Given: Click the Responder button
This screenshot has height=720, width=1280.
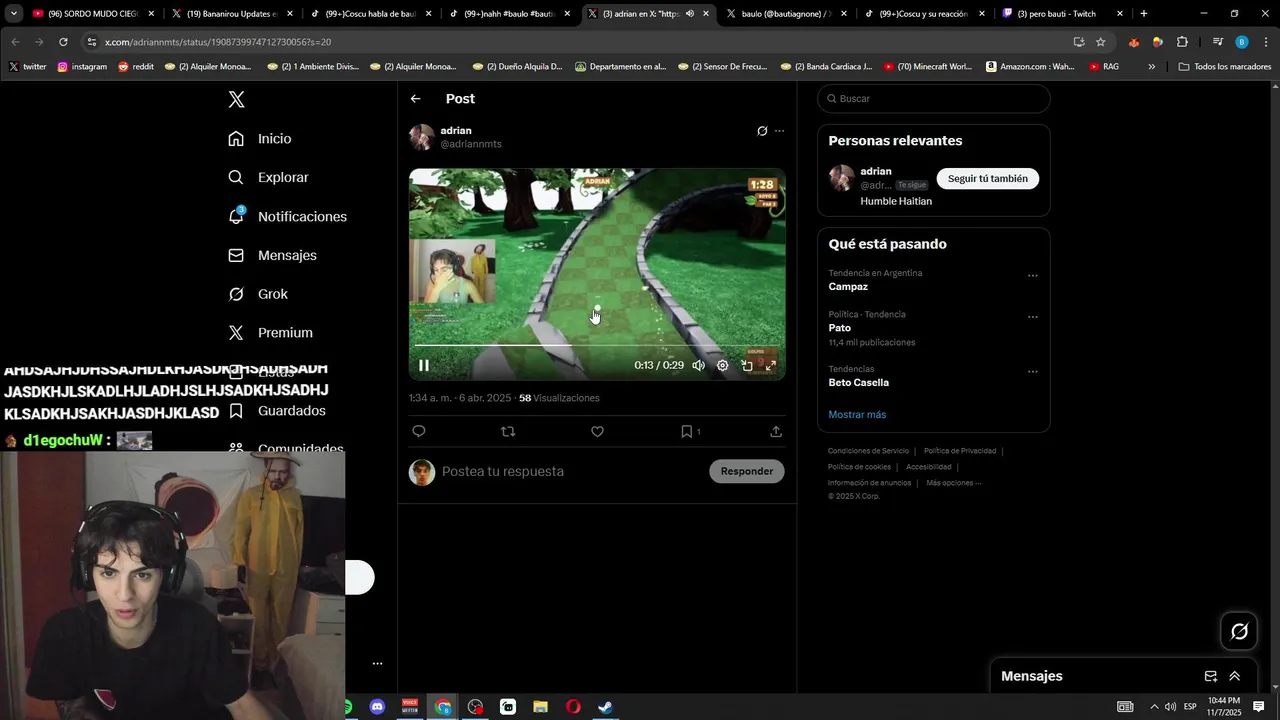Looking at the screenshot, I should click(x=747, y=471).
